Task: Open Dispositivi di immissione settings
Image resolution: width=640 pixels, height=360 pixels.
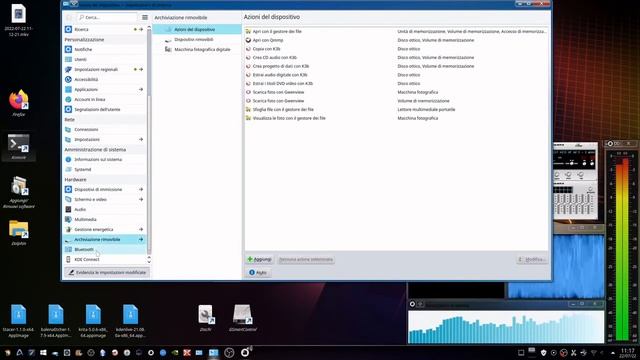Action: (x=104, y=189)
